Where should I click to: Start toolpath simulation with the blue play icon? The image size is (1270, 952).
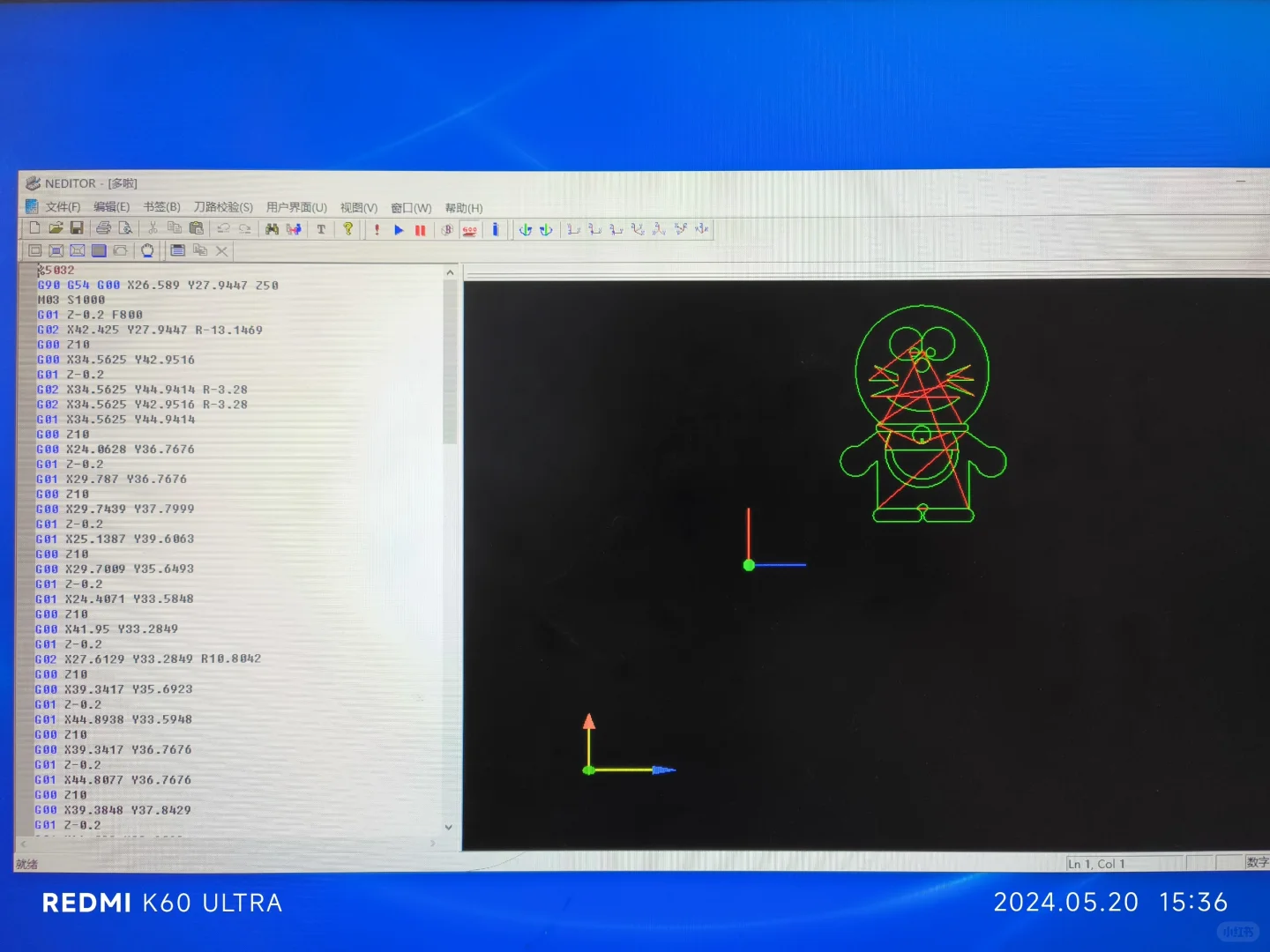tap(399, 230)
